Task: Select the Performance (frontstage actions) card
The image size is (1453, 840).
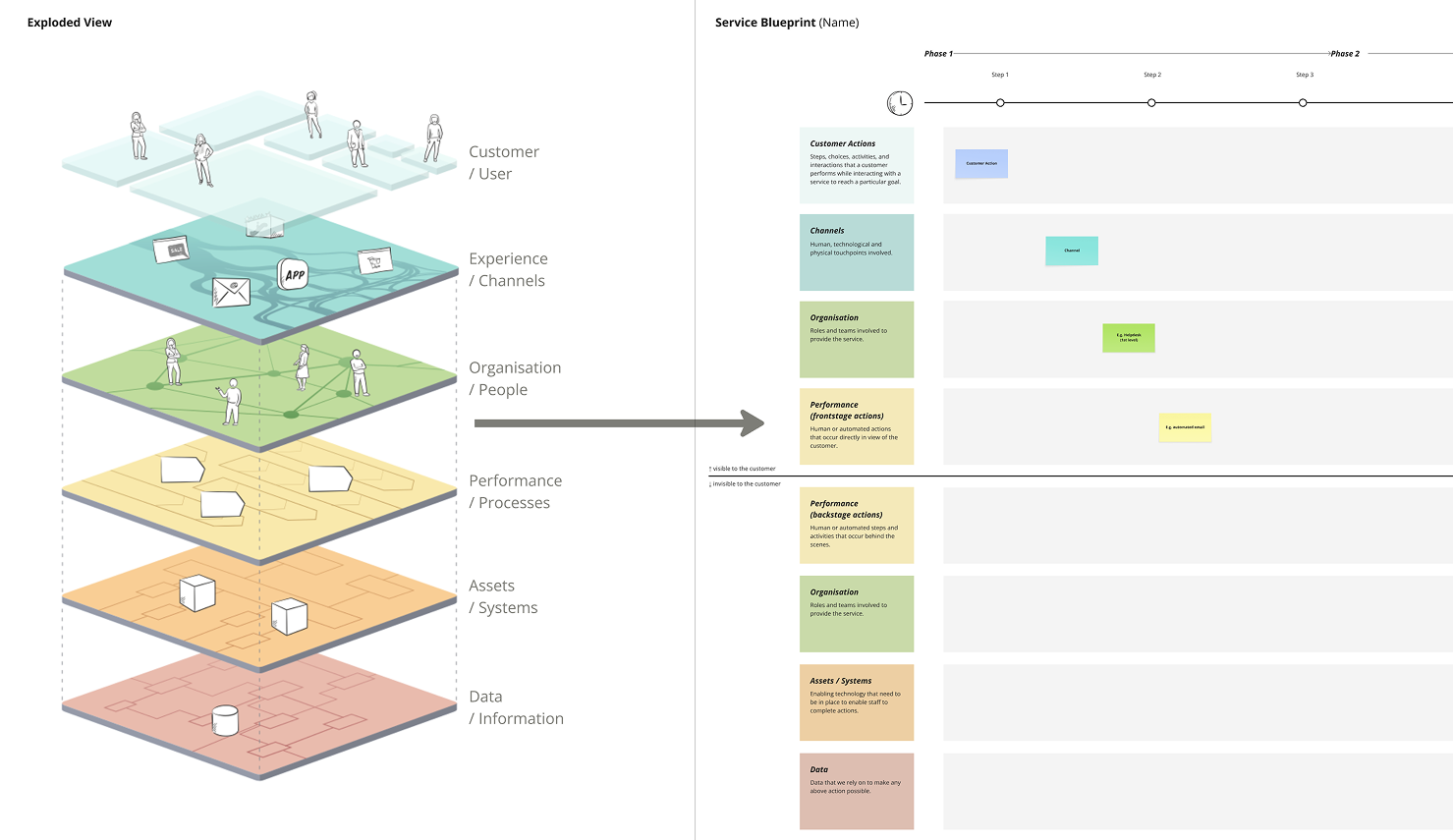Action: [x=857, y=426]
